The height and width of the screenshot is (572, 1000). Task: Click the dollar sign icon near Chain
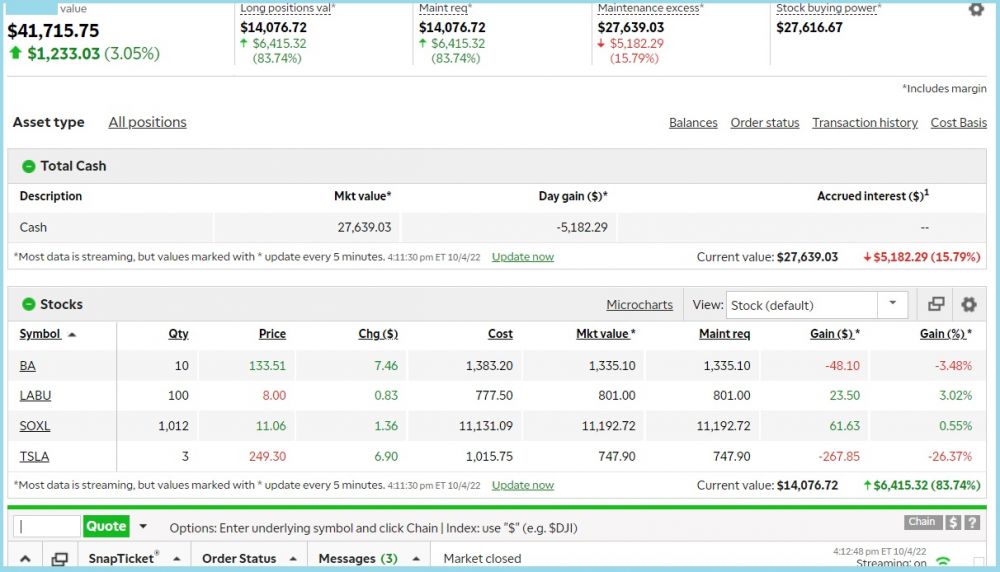pyautogui.click(x=953, y=522)
